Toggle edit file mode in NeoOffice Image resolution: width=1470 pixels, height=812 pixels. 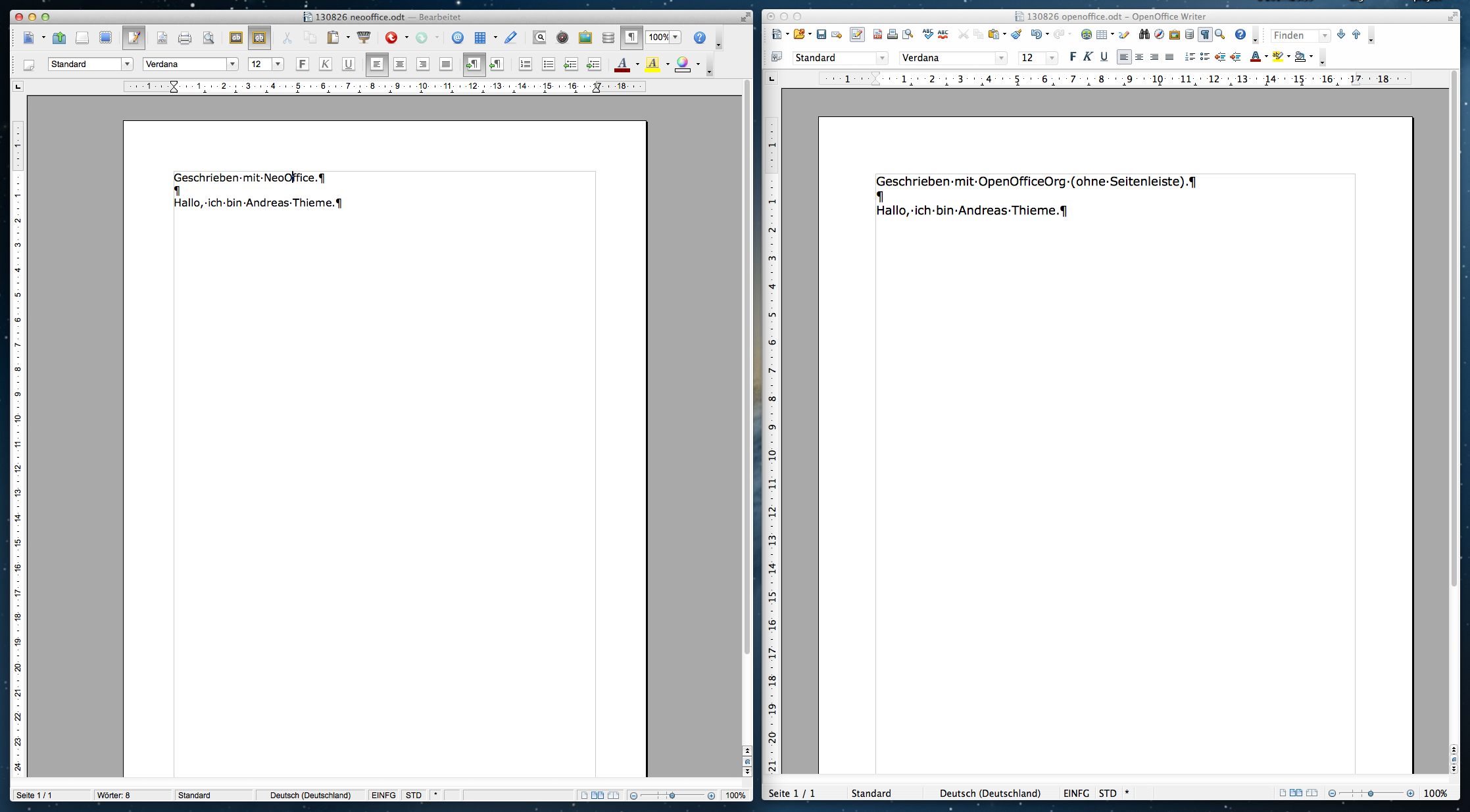(x=134, y=37)
